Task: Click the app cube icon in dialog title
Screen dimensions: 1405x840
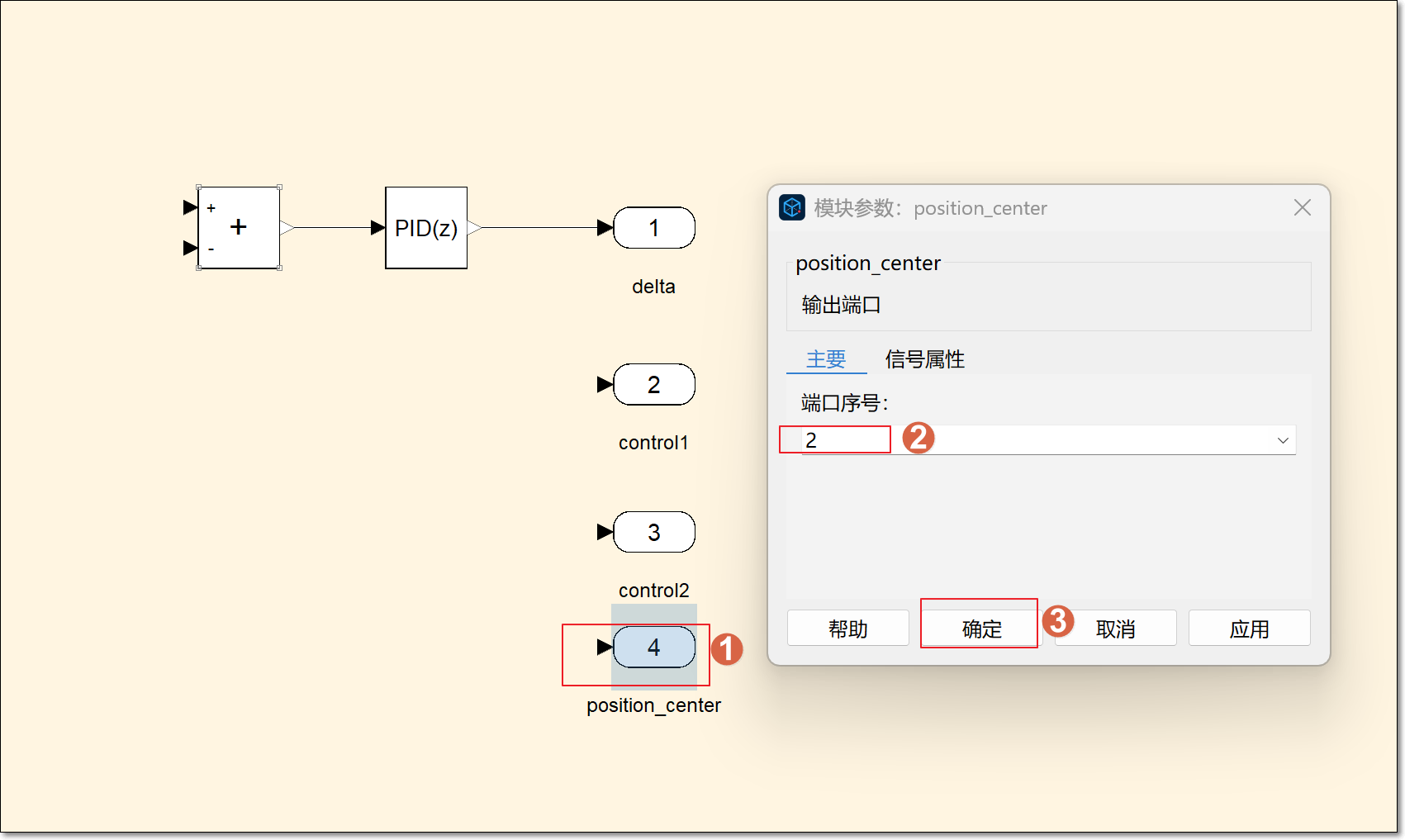Action: click(x=792, y=207)
